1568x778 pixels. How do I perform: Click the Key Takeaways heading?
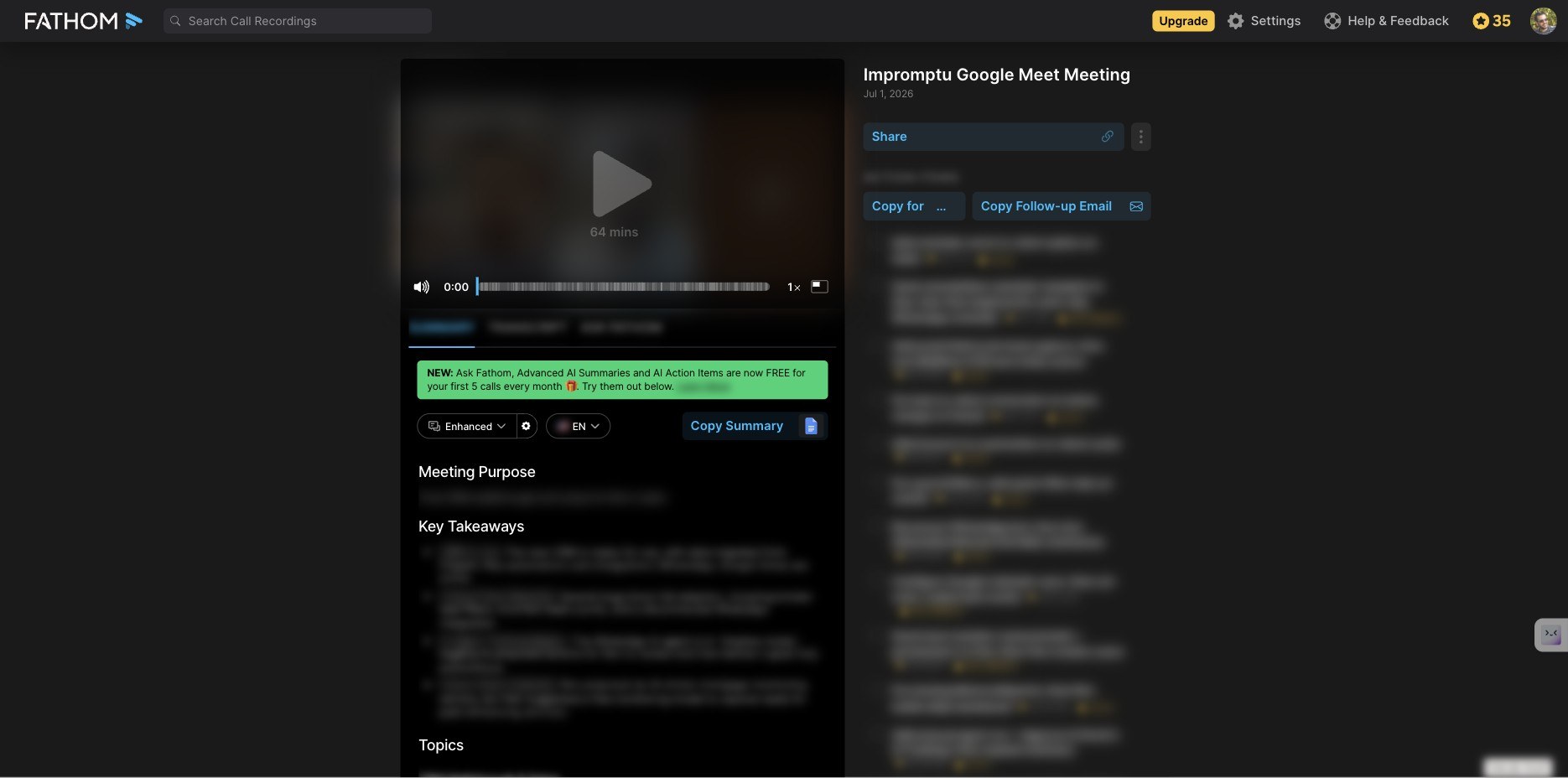point(471,526)
